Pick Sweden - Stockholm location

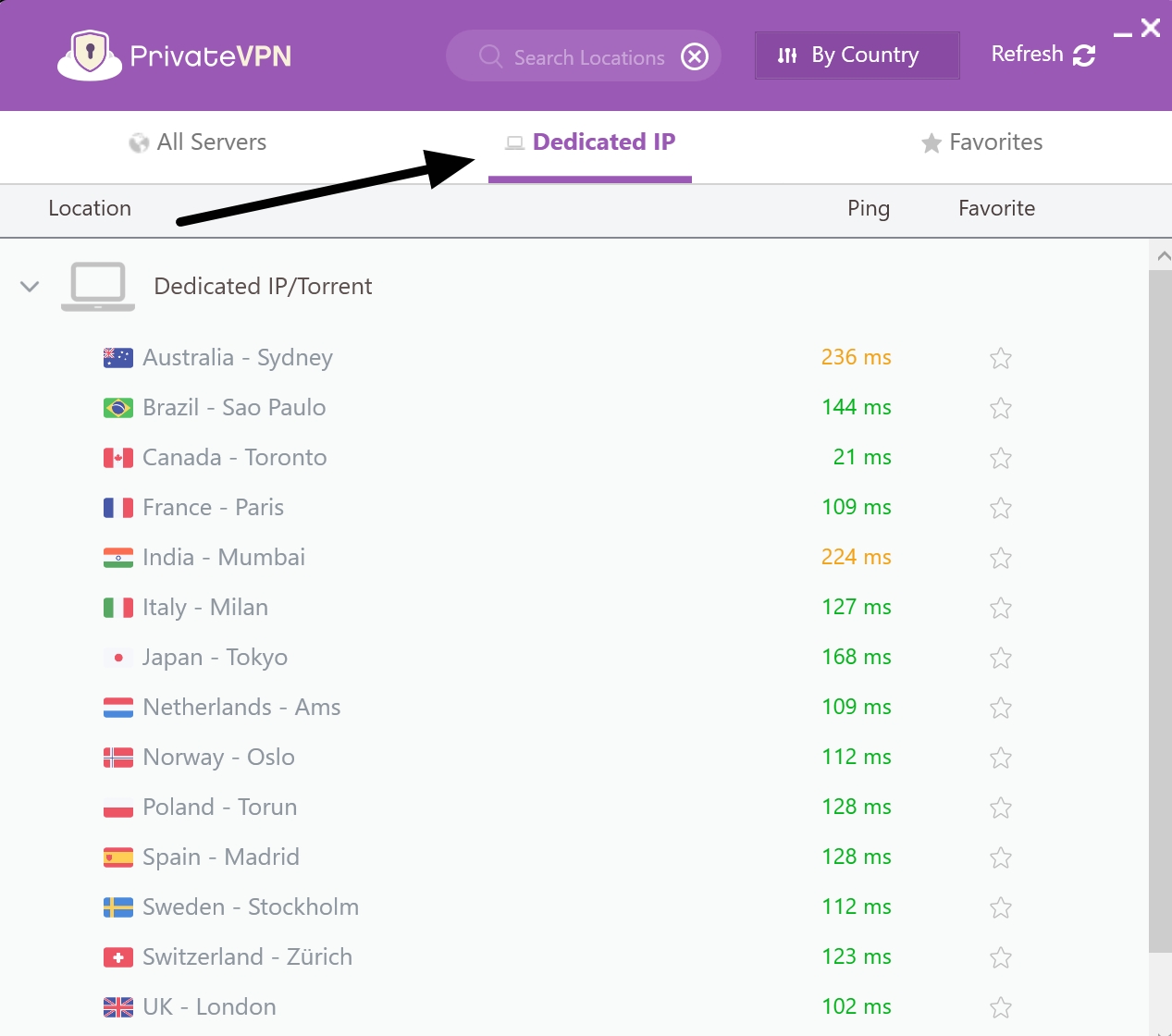[x=251, y=907]
